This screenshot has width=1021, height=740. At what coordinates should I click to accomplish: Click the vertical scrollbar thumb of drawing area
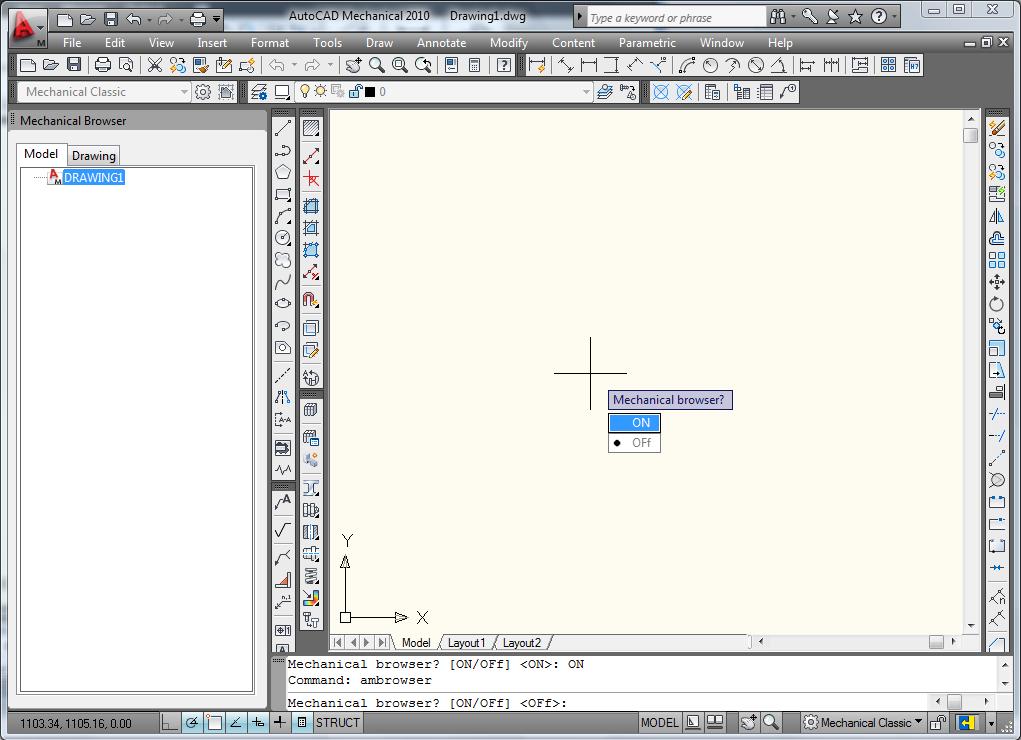coord(970,135)
